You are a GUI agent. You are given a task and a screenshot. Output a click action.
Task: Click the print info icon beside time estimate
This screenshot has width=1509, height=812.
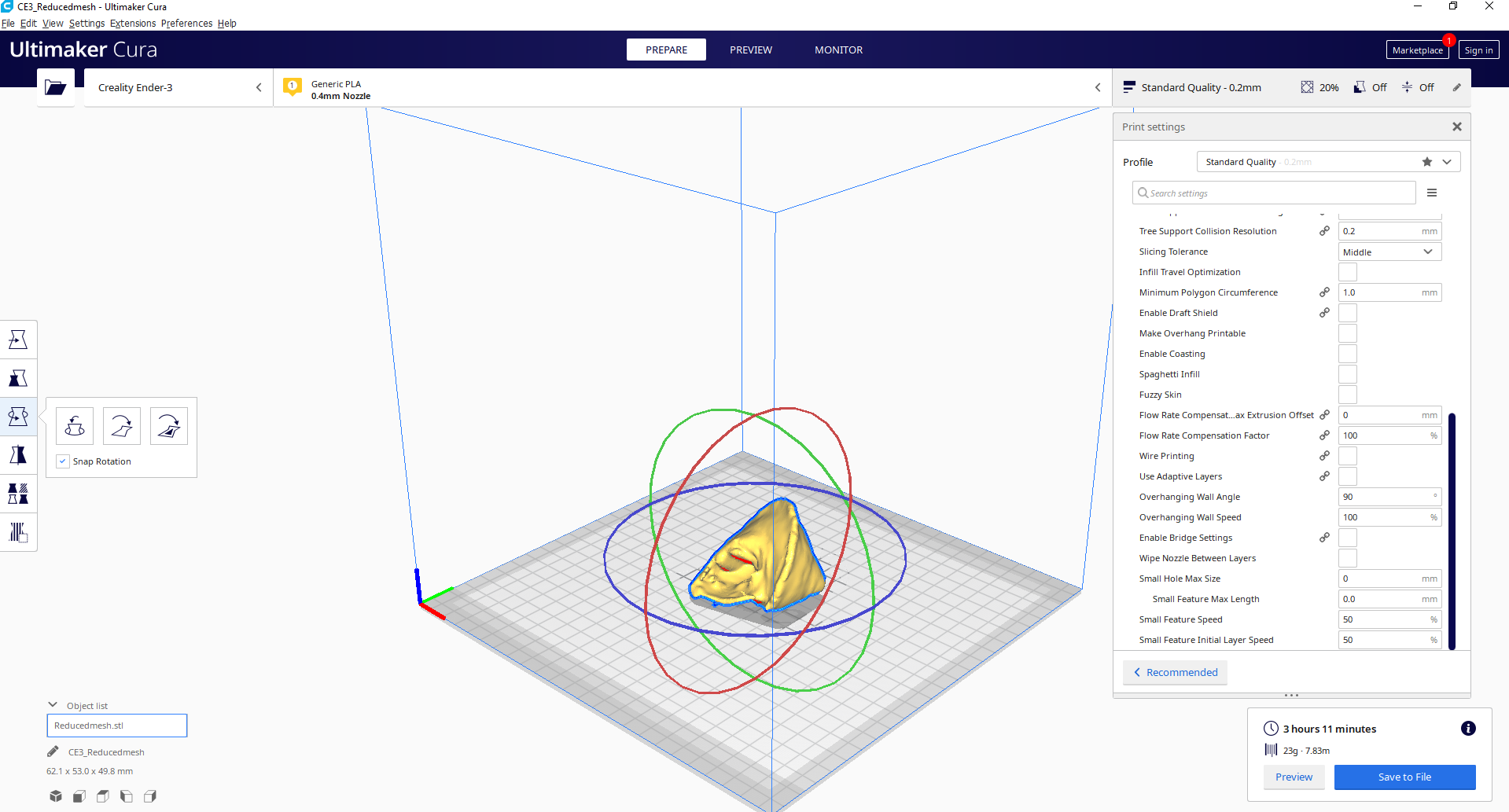1468,729
